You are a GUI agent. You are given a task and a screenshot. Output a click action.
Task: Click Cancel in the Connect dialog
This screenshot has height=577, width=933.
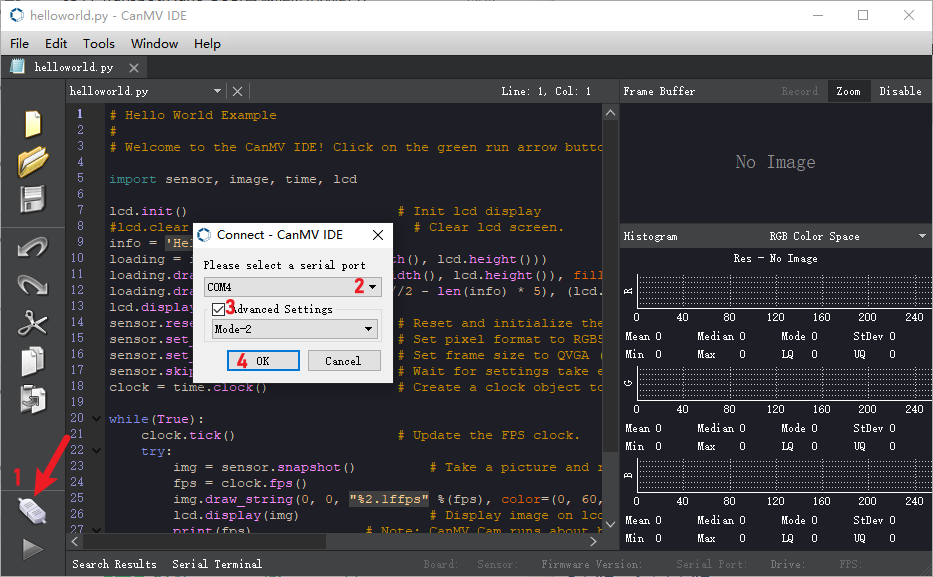coord(343,360)
